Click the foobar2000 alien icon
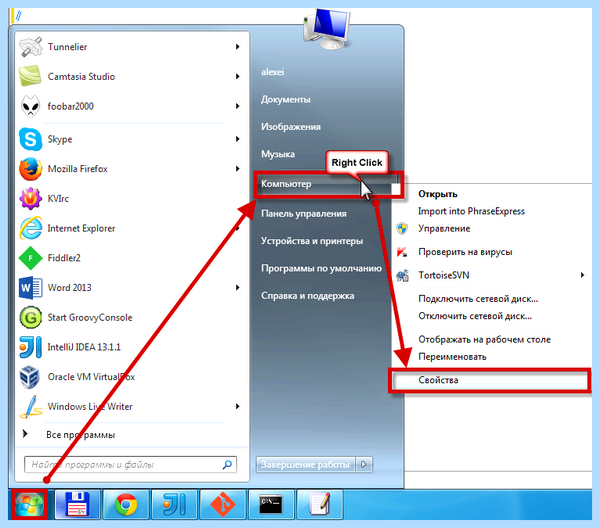Screen dimensions: 600x528 coord(30,106)
